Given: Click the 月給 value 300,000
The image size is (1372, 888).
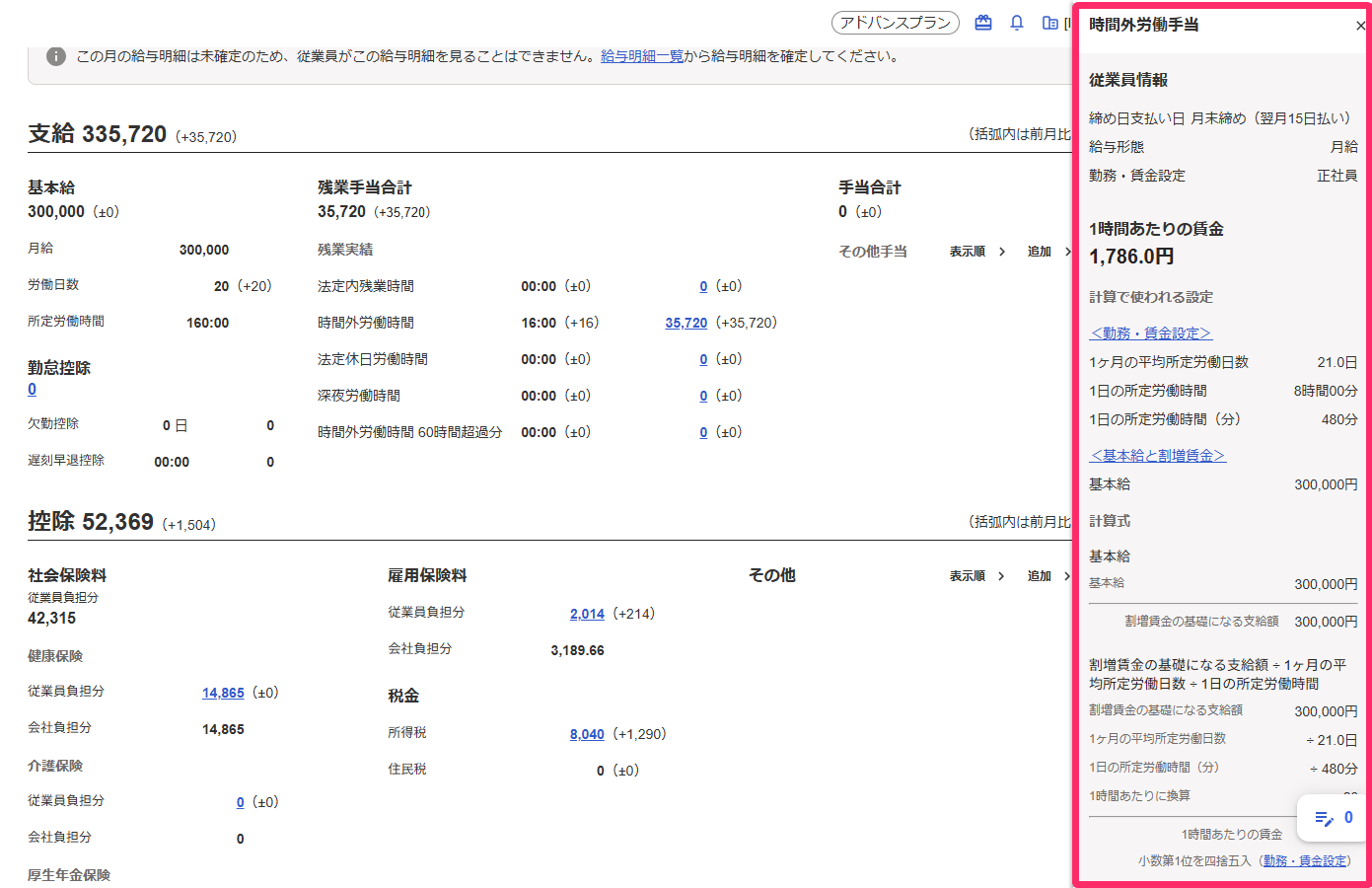Looking at the screenshot, I should 204,250.
